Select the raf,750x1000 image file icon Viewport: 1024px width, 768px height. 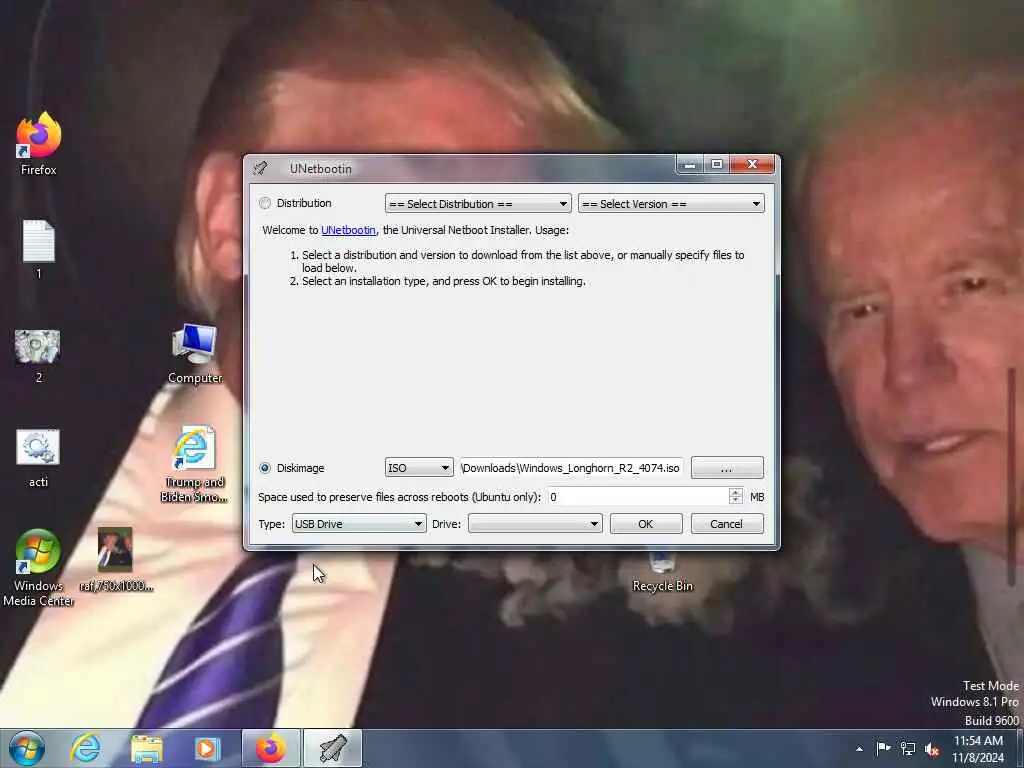coord(116,560)
